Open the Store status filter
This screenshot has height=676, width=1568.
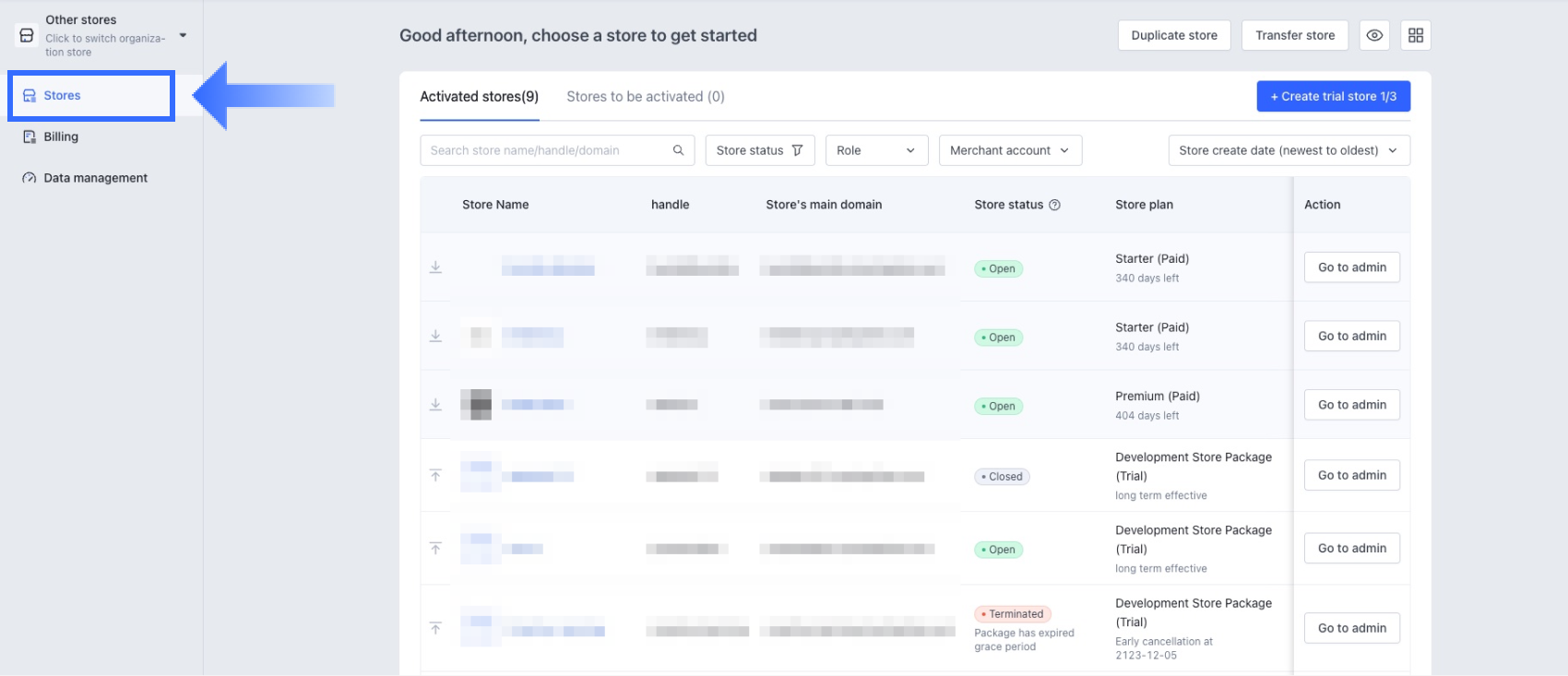(x=759, y=150)
